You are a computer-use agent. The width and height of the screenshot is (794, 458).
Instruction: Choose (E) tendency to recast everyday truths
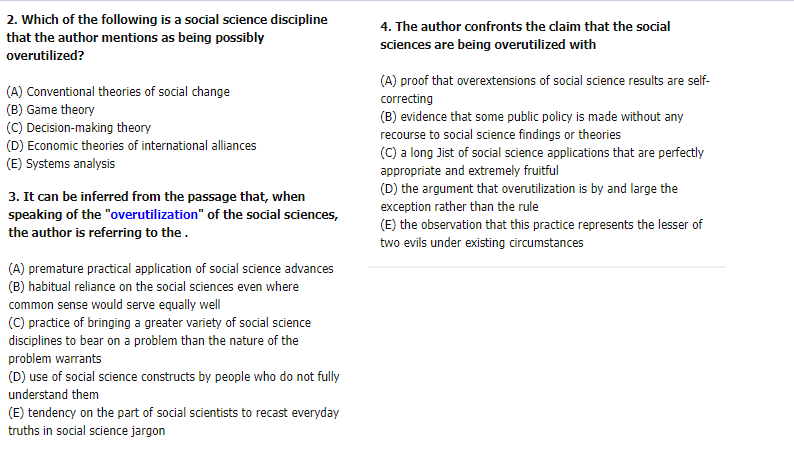coord(173,413)
